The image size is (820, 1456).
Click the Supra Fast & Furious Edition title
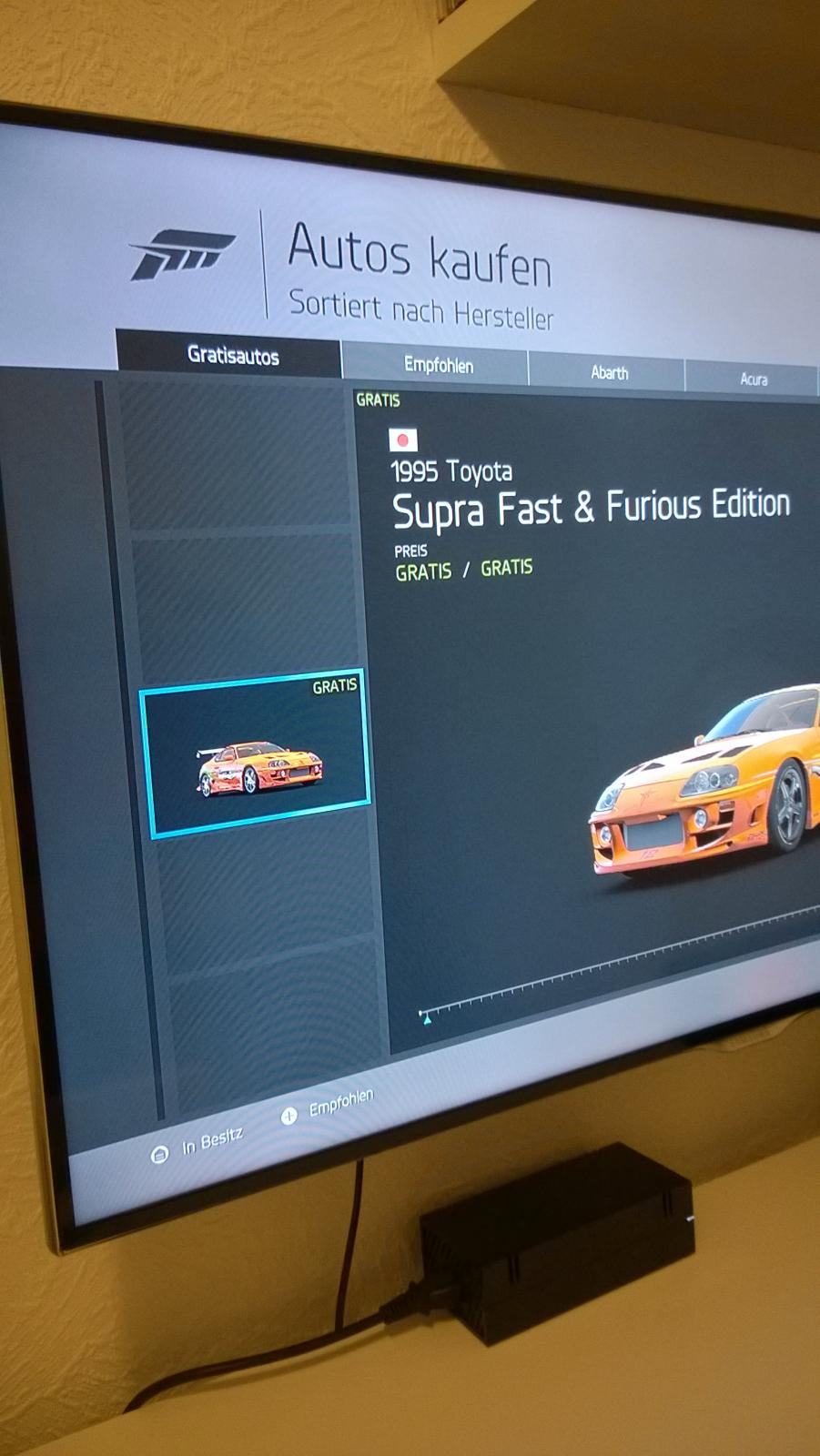click(x=591, y=508)
